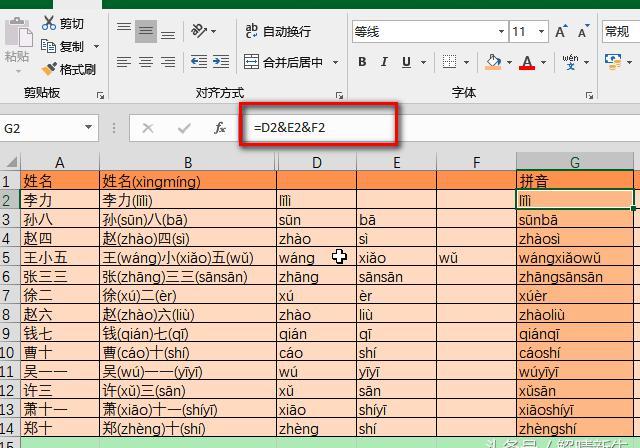Toggle middle vertical alignment
The image size is (640, 448).
[x=146, y=31]
